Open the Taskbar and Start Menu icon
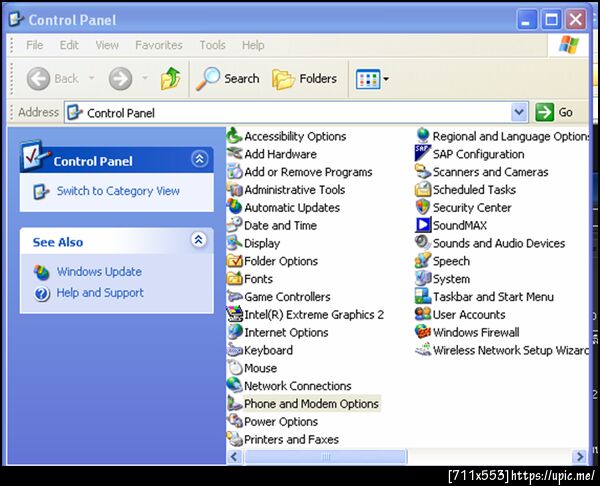This screenshot has width=600, height=486. [423, 297]
